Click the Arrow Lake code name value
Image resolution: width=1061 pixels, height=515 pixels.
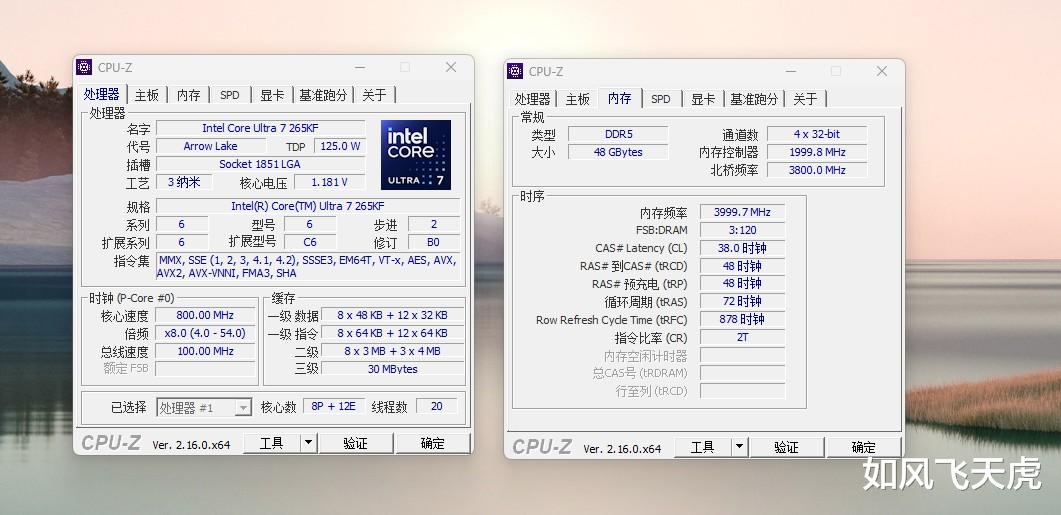click(x=210, y=146)
